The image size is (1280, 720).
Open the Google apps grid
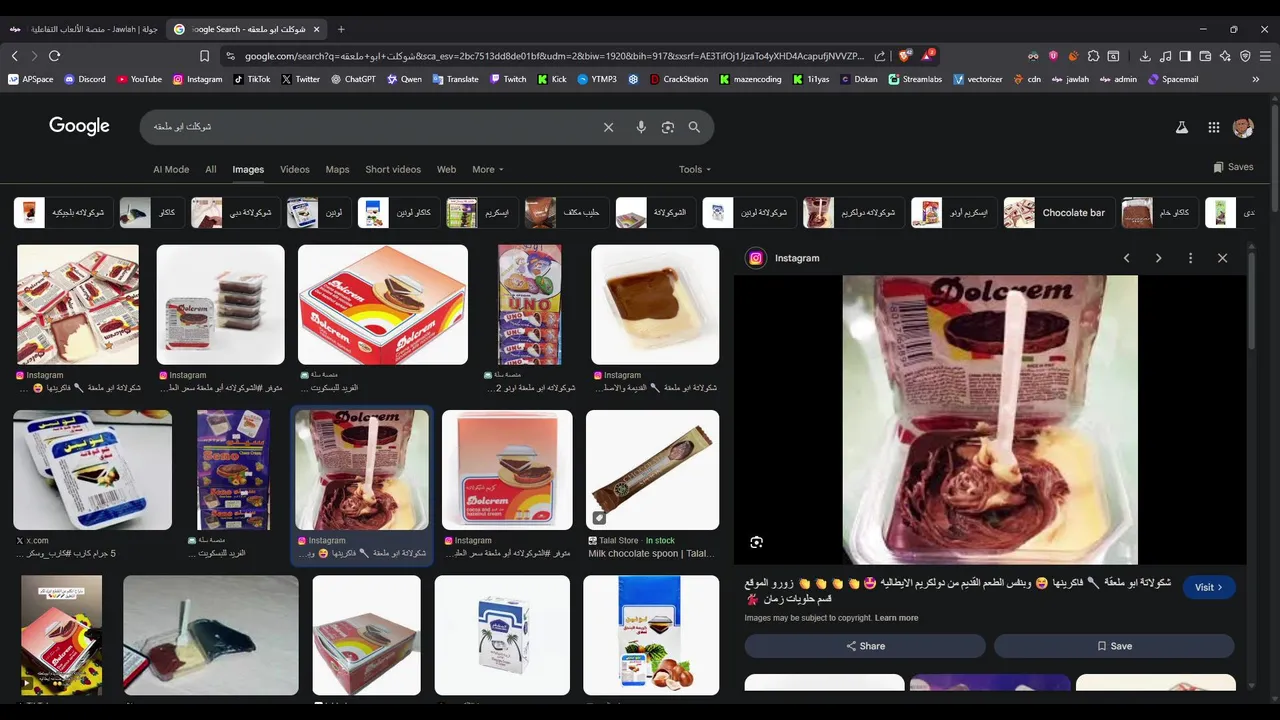pyautogui.click(x=1213, y=127)
